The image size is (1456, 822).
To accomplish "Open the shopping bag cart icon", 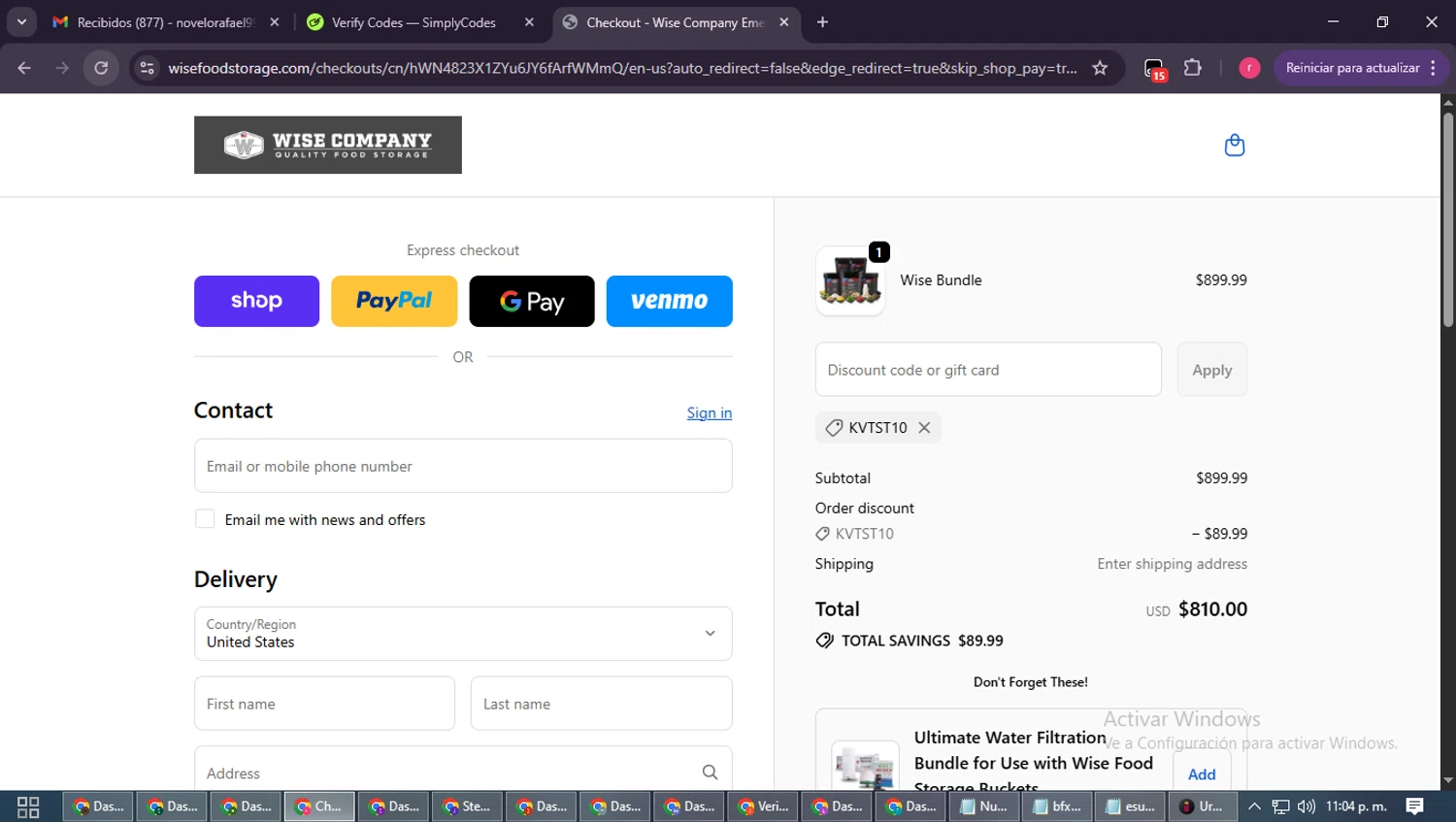I will (x=1234, y=146).
